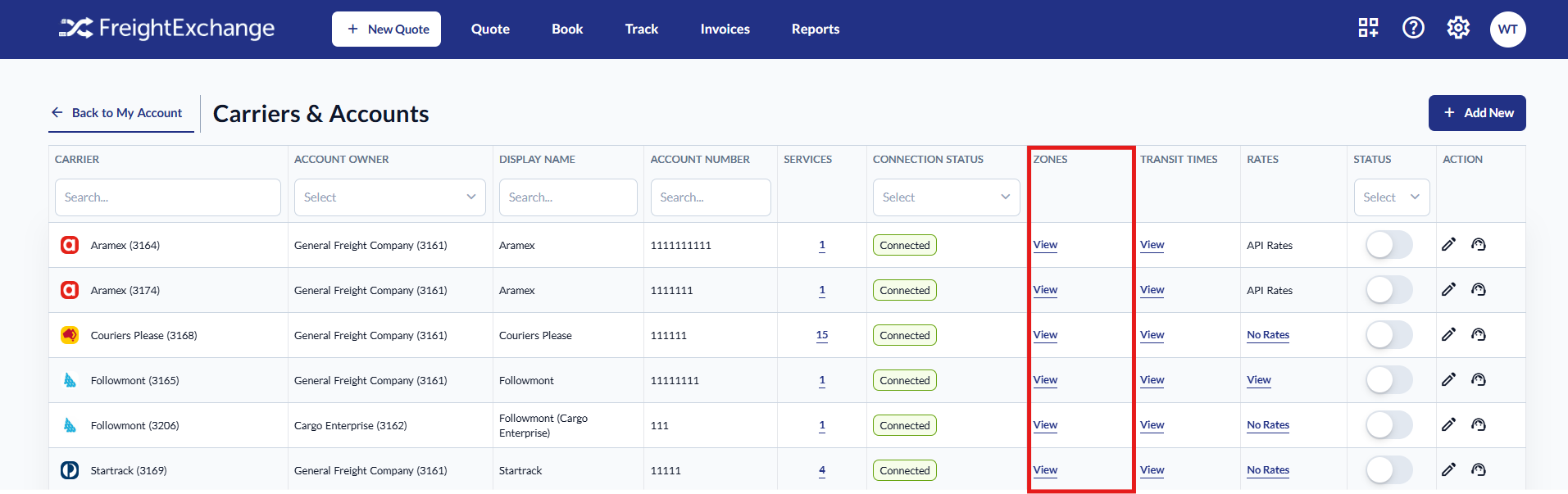This screenshot has width=1568, height=494.
Task: Click the New Quote button
Action: click(386, 29)
